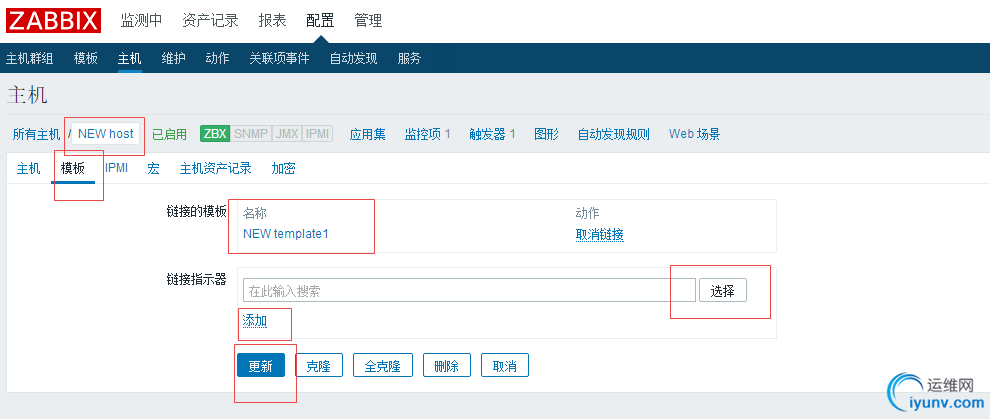Click the 取消 button
The height and width of the screenshot is (419, 990).
[x=505, y=365]
